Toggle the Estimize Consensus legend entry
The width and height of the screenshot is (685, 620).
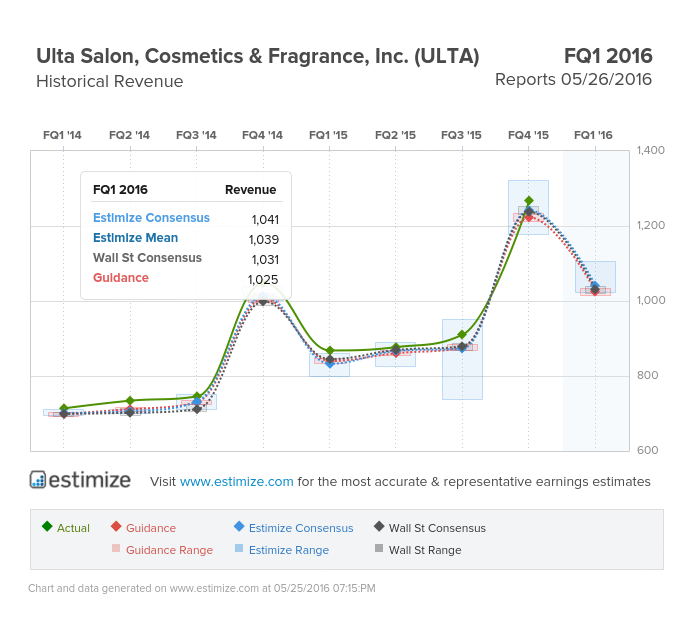pyautogui.click(x=293, y=528)
